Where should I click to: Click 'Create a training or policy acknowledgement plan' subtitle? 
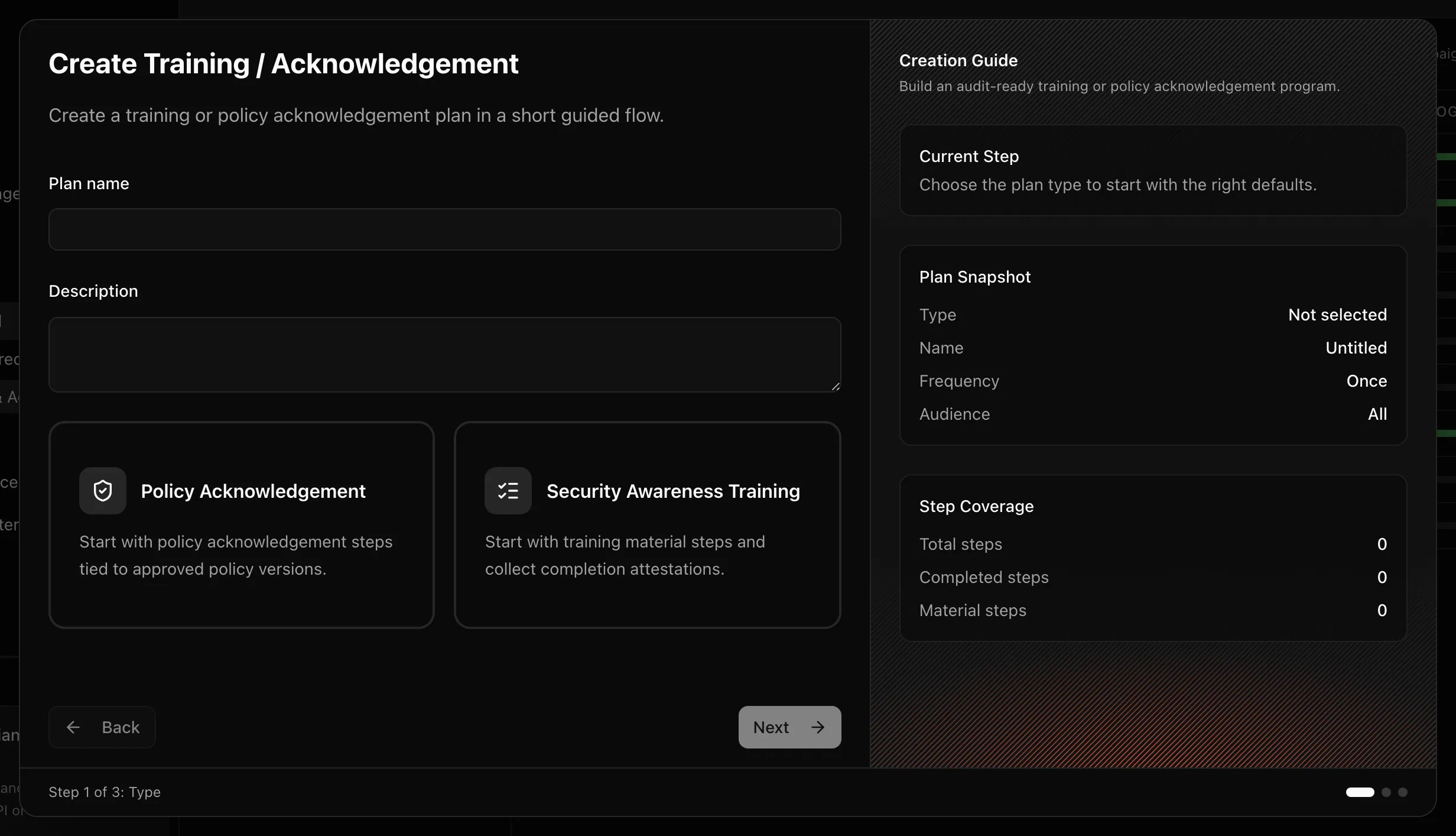pos(356,115)
